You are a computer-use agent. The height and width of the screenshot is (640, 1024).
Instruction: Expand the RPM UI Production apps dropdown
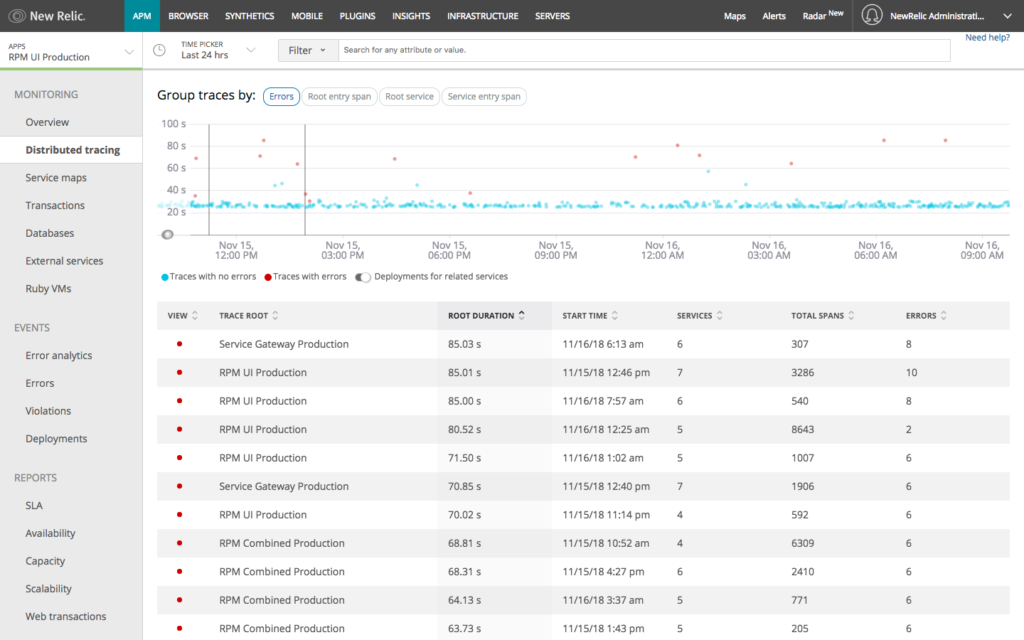coord(71,51)
